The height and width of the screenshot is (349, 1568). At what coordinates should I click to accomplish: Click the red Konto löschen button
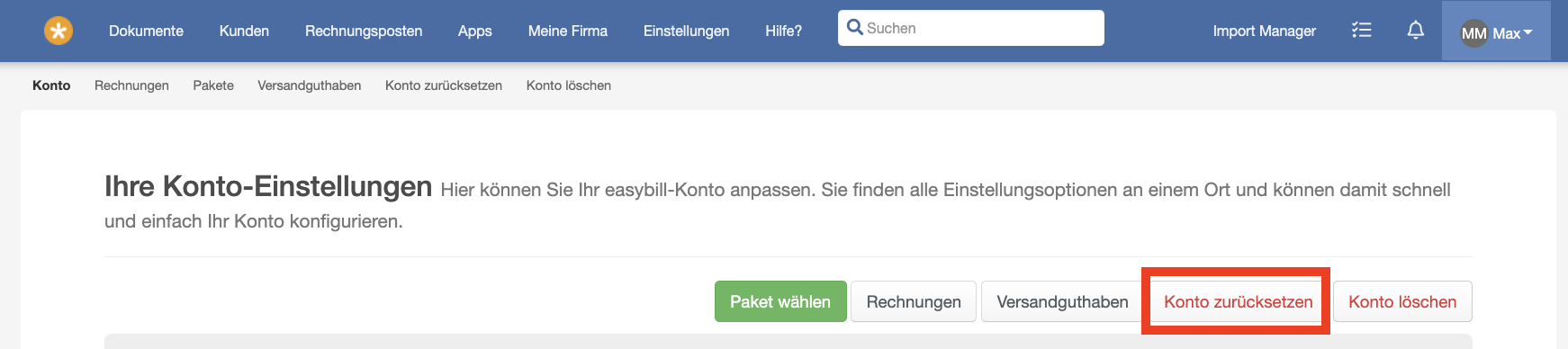tap(1402, 301)
